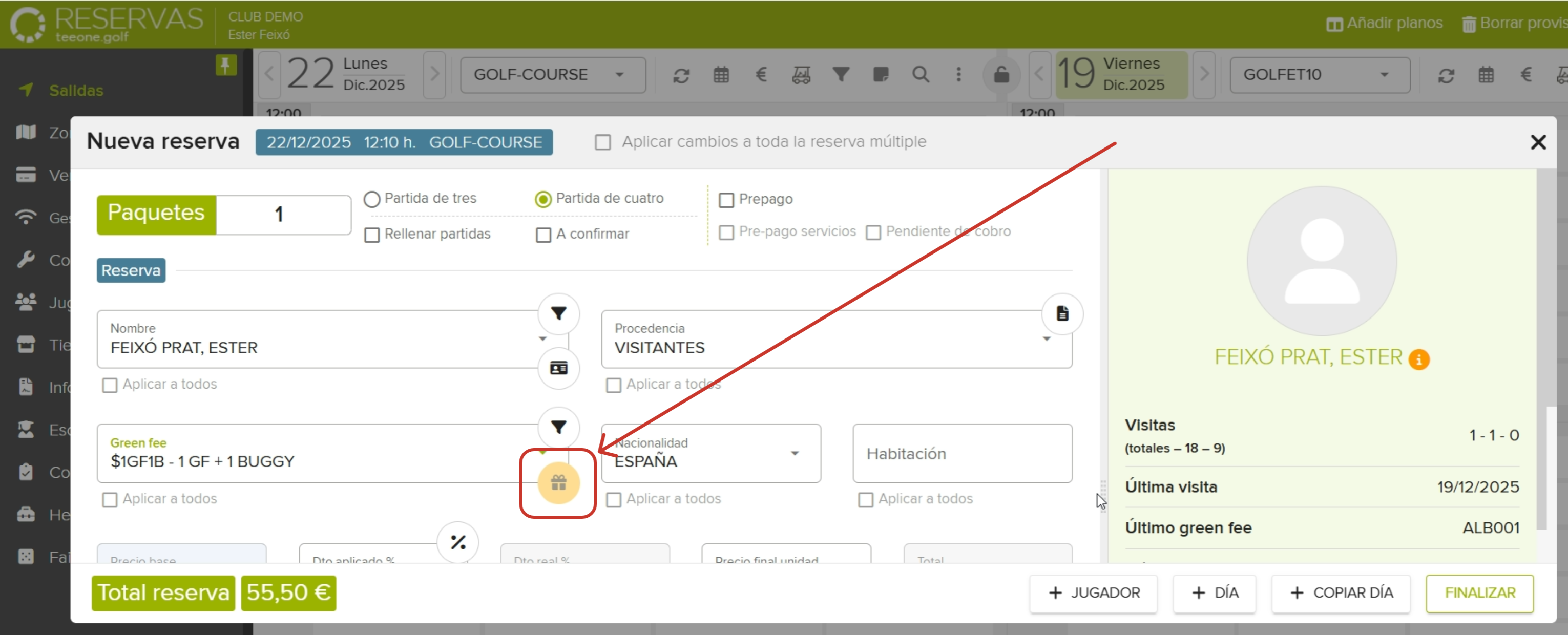The image size is (1568, 635).
Task: Click the document icon above Procedencia
Action: pyautogui.click(x=1061, y=314)
